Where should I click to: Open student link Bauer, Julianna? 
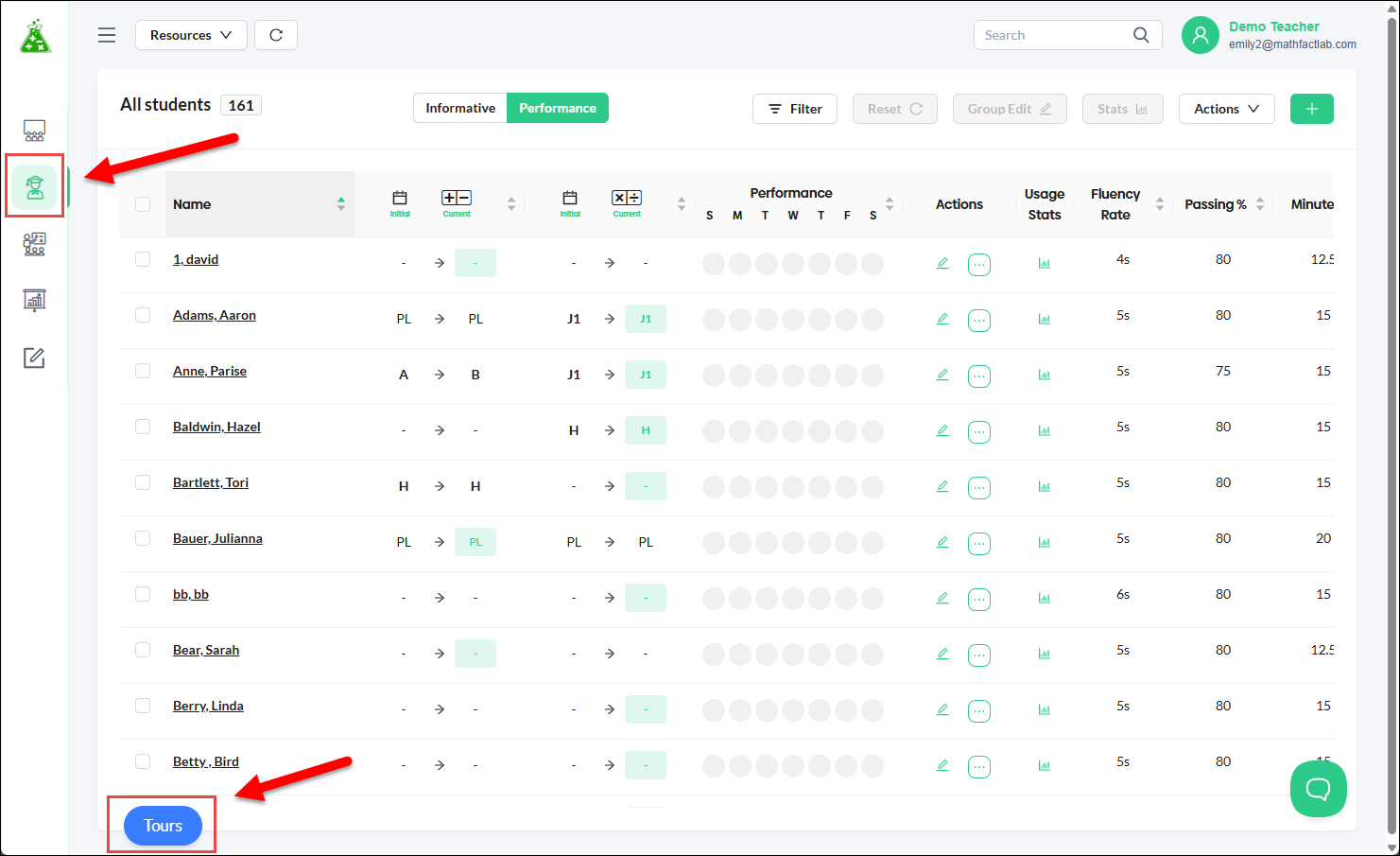(x=217, y=538)
